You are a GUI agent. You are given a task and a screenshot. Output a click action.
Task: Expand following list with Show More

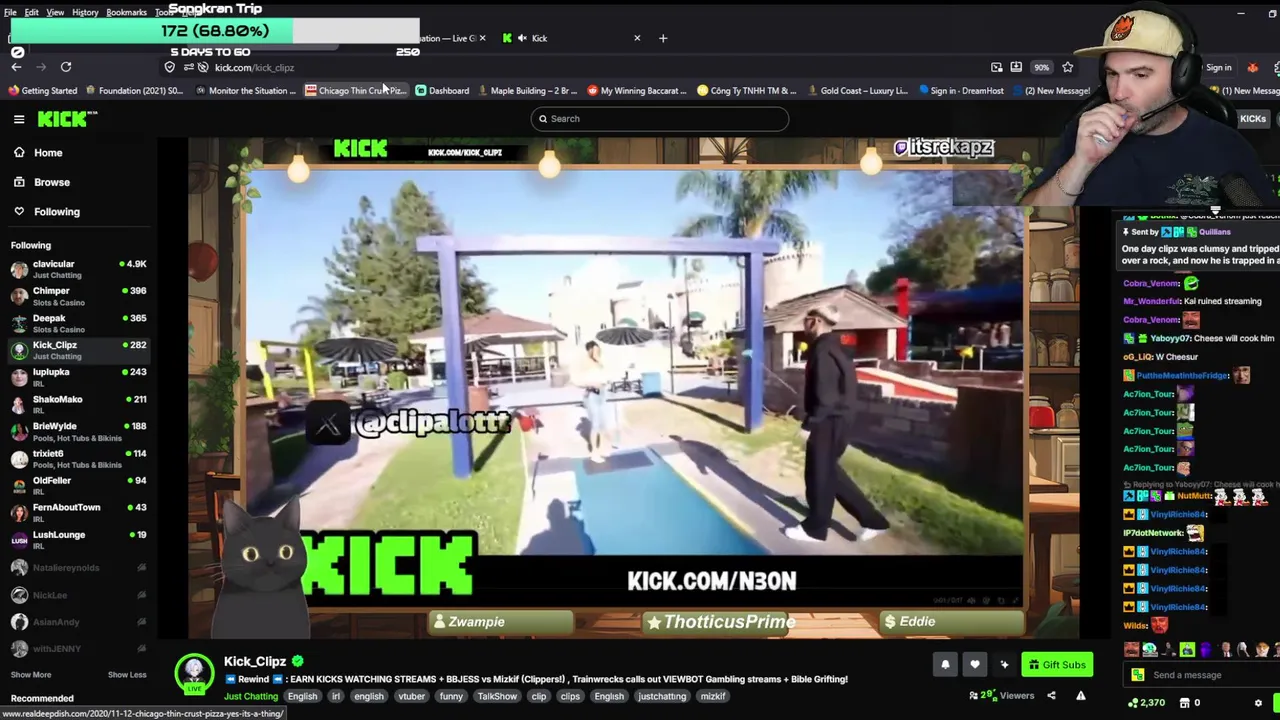[x=30, y=675]
